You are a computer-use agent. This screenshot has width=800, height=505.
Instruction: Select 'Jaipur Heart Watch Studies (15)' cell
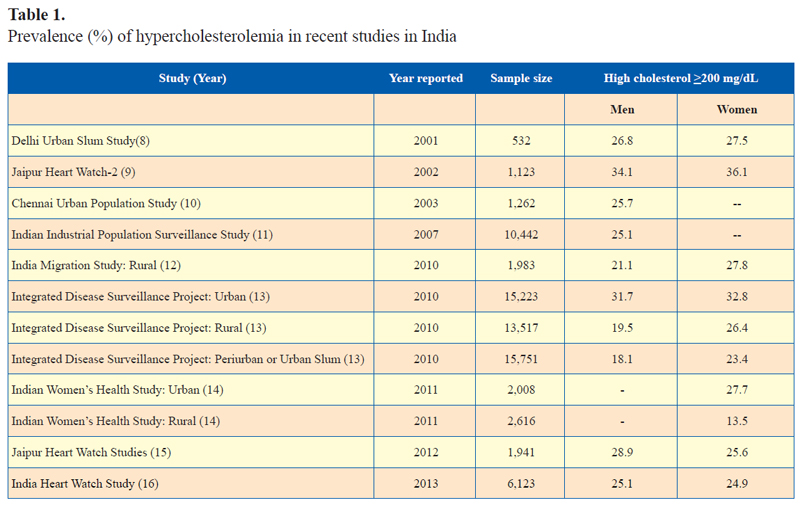coord(91,452)
